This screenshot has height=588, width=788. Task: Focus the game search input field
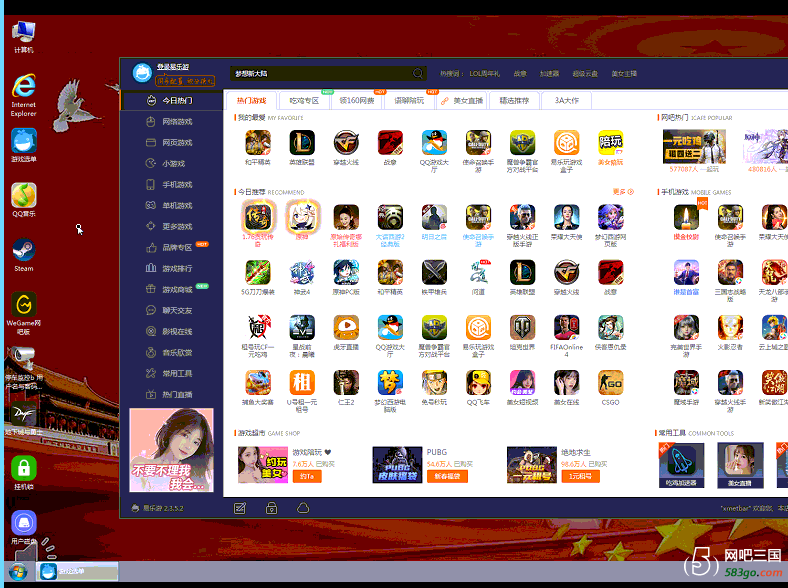322,73
